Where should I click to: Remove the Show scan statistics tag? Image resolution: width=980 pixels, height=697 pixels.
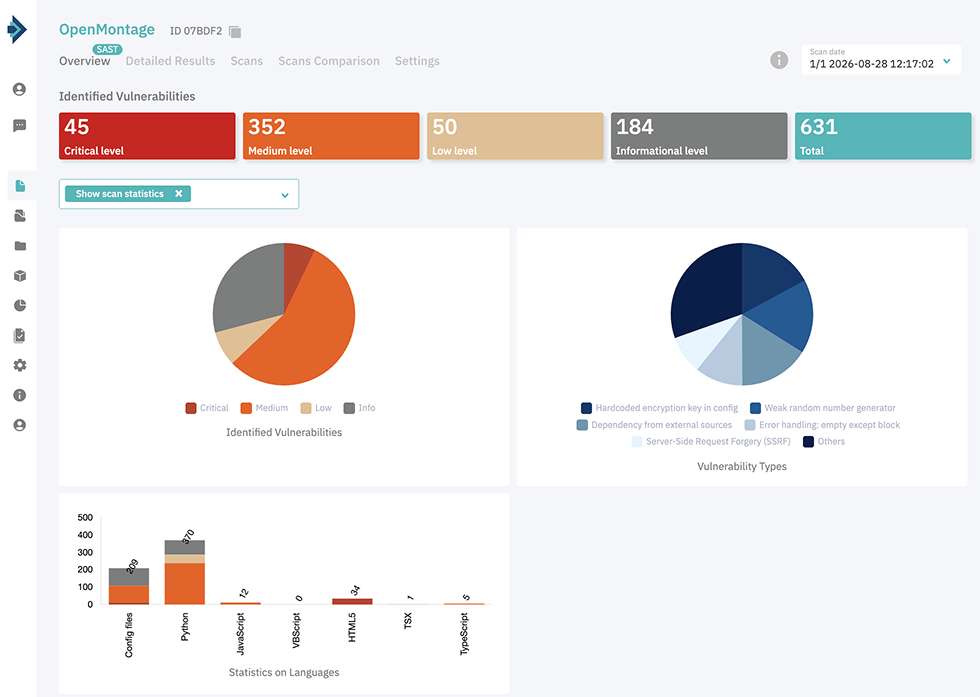pyautogui.click(x=179, y=194)
